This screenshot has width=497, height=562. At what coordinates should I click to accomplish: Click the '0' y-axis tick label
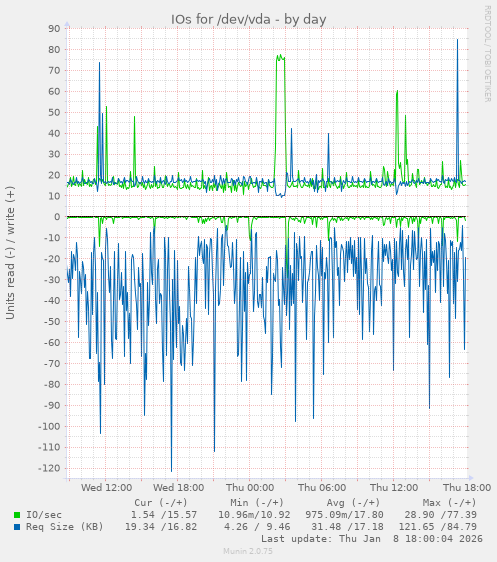click(57, 217)
